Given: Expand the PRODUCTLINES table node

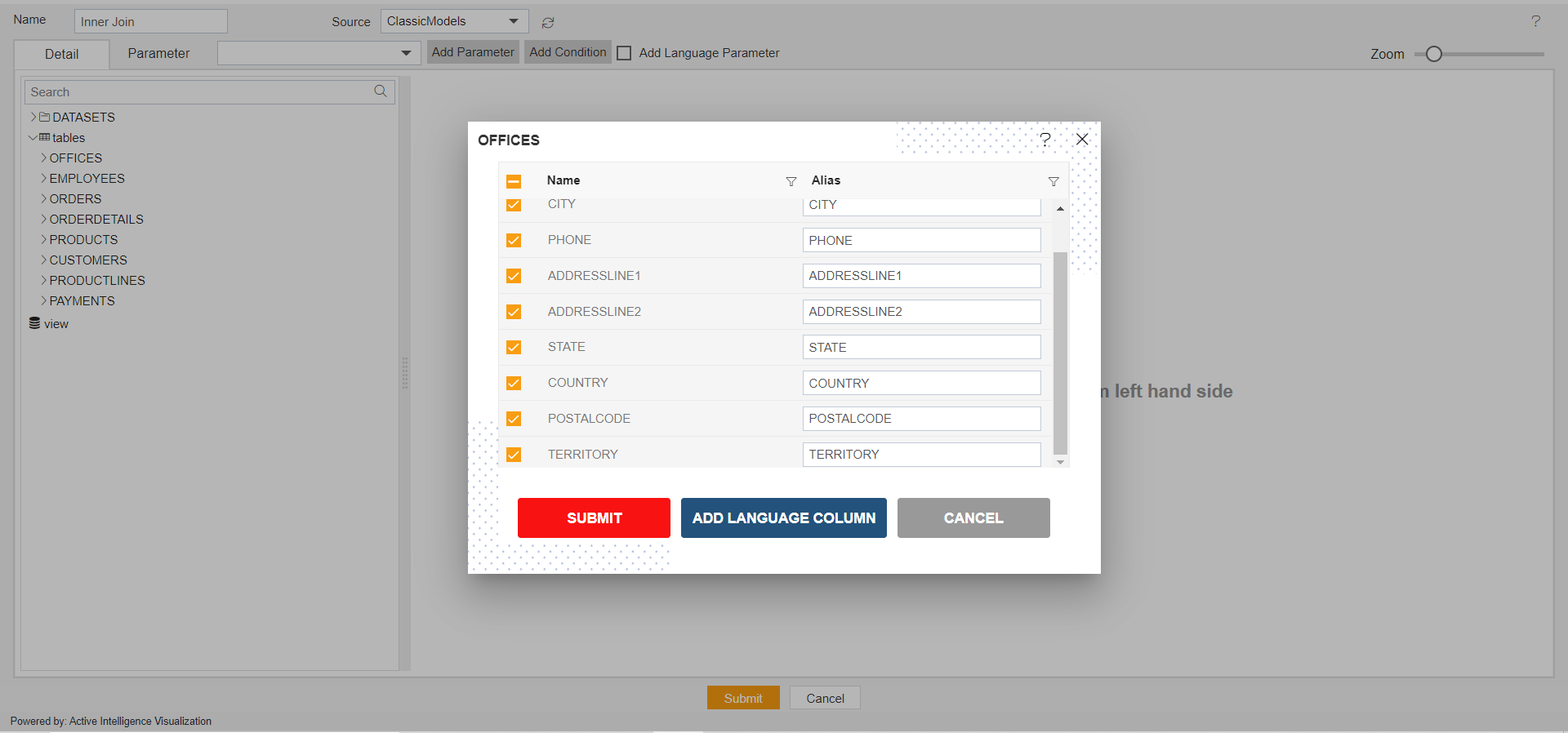Looking at the screenshot, I should click(44, 280).
